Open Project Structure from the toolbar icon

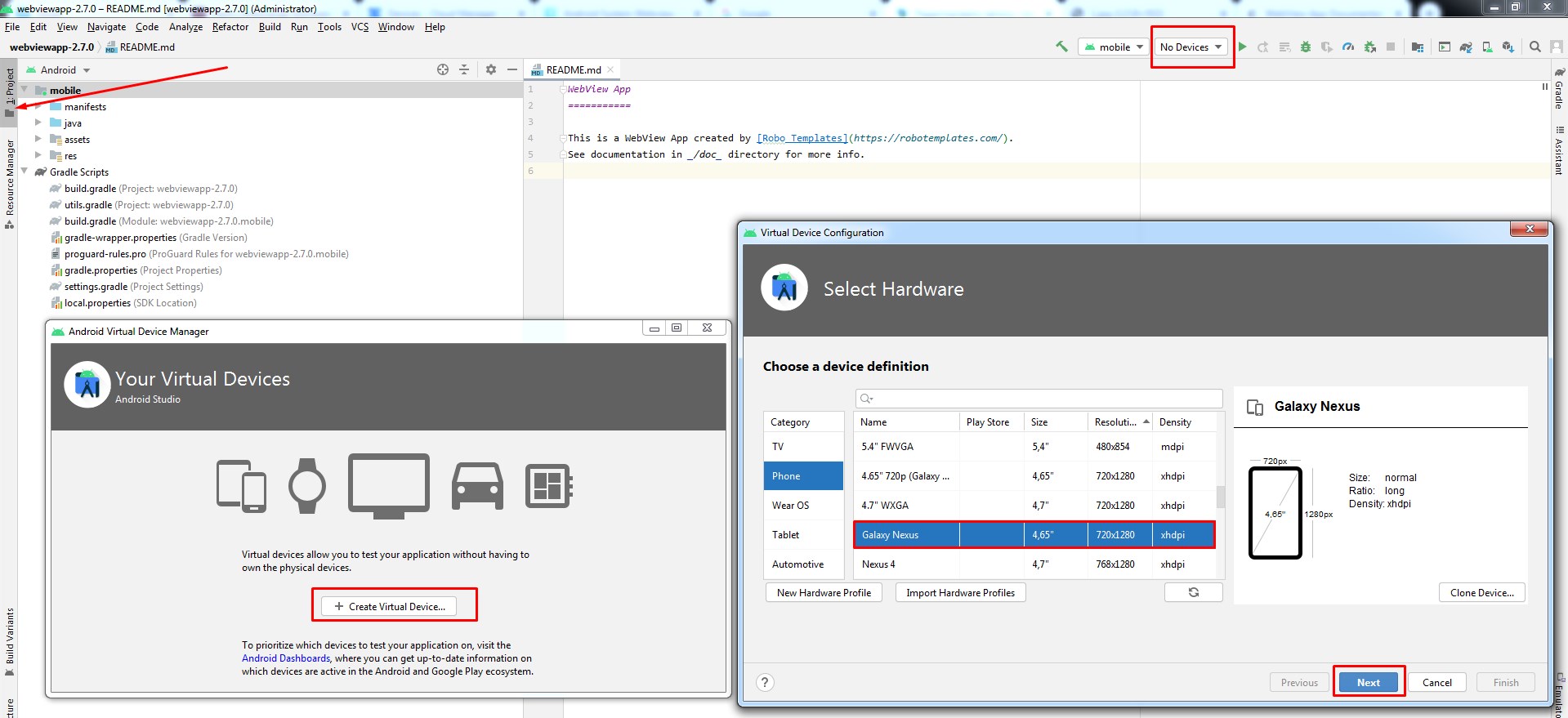1418,47
